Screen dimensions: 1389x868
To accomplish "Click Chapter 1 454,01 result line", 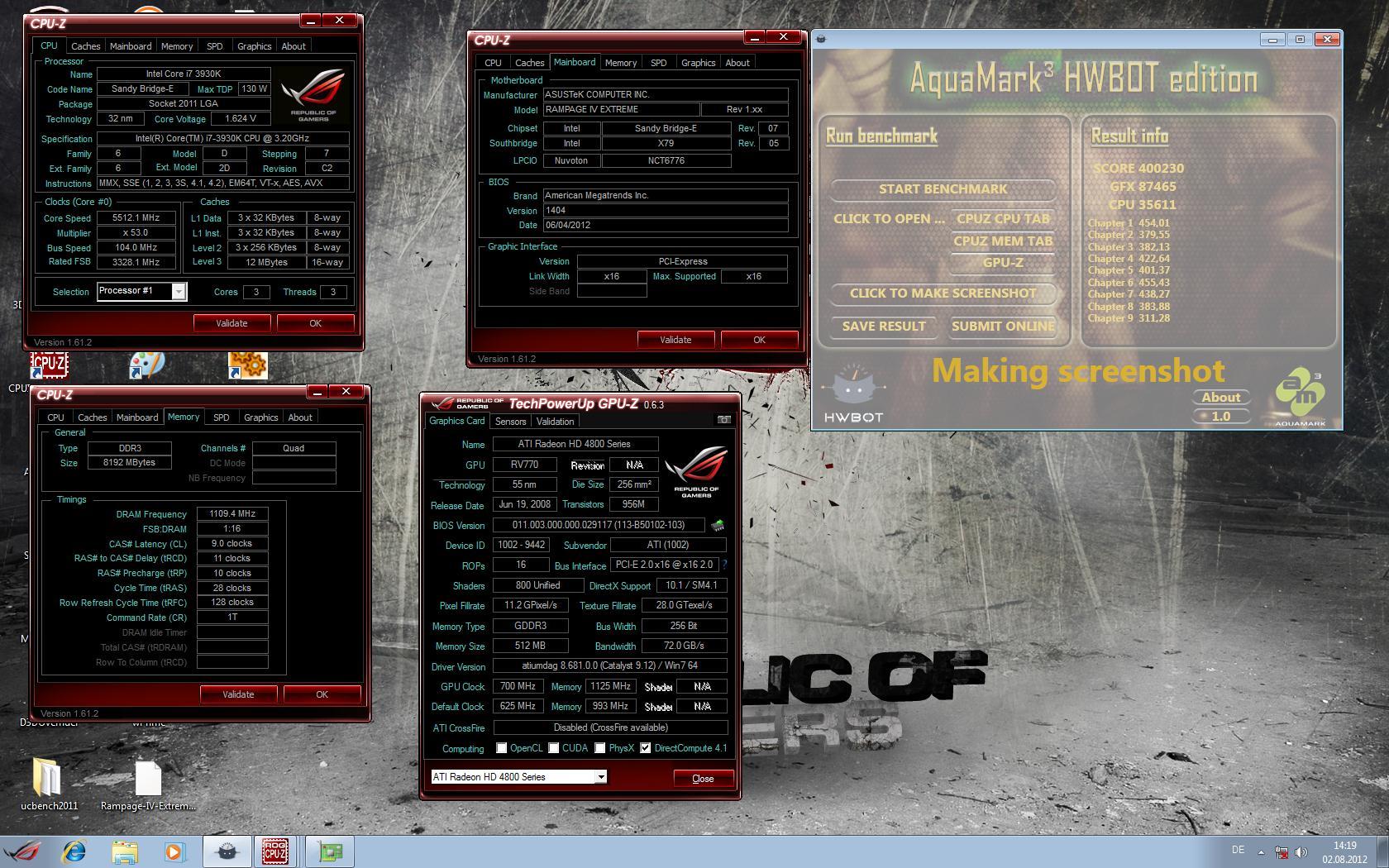I will tap(1129, 222).
